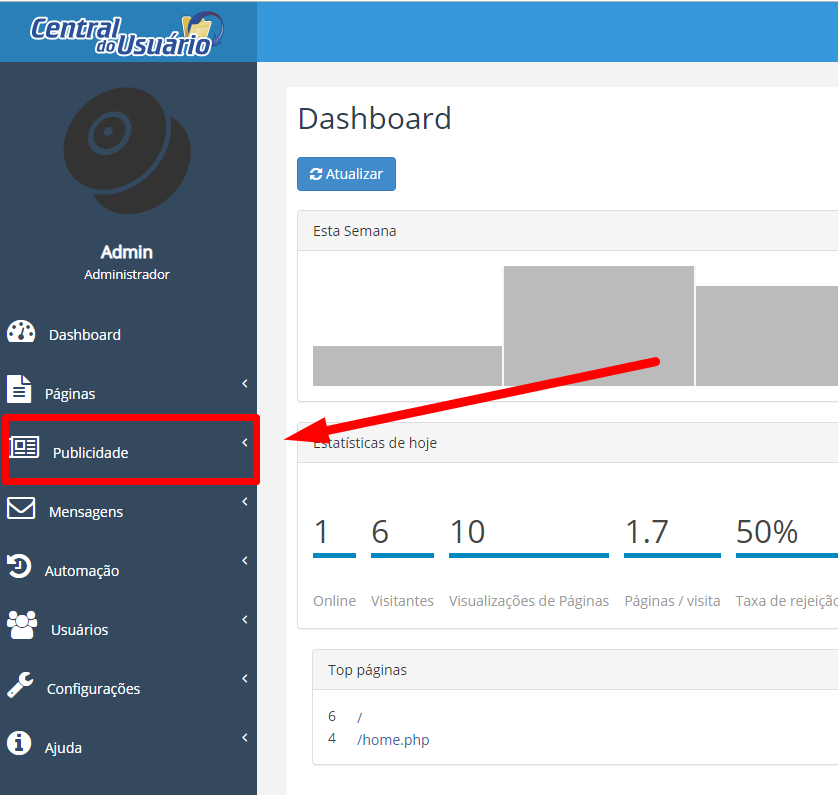The height and width of the screenshot is (795, 838).
Task: Click the Publicidade newspaper icon
Action: tap(24, 448)
